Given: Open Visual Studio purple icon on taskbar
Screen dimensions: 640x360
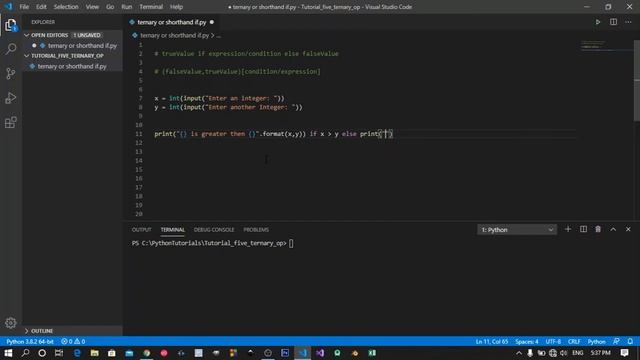Looking at the screenshot, I should pos(320,353).
